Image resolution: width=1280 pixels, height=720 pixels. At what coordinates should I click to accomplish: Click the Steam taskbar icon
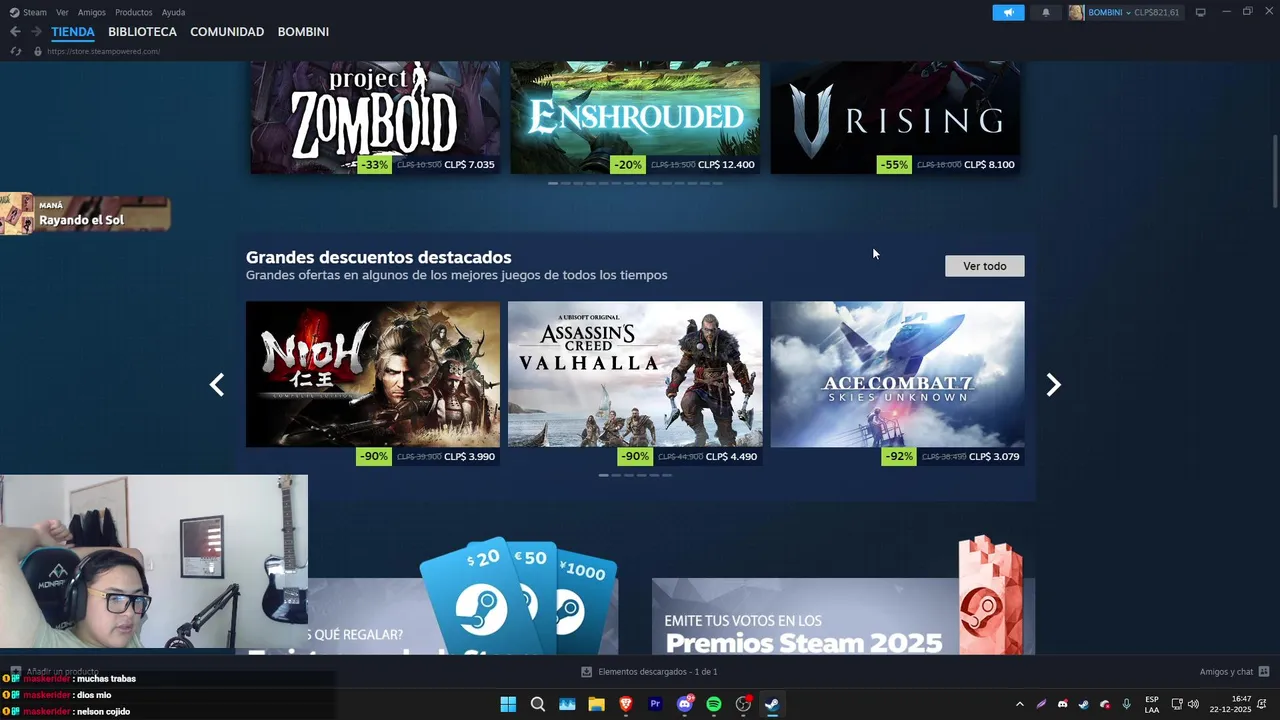point(772,704)
